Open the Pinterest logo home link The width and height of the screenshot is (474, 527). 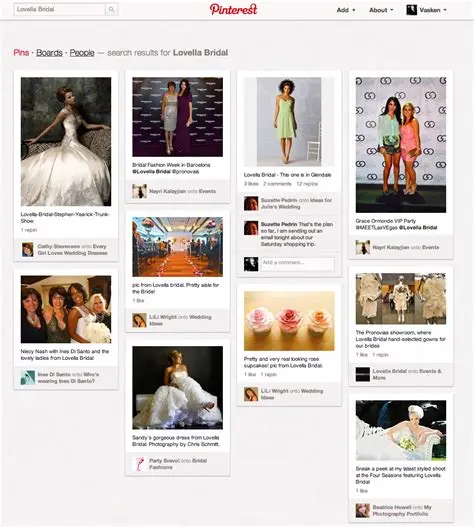click(x=233, y=9)
